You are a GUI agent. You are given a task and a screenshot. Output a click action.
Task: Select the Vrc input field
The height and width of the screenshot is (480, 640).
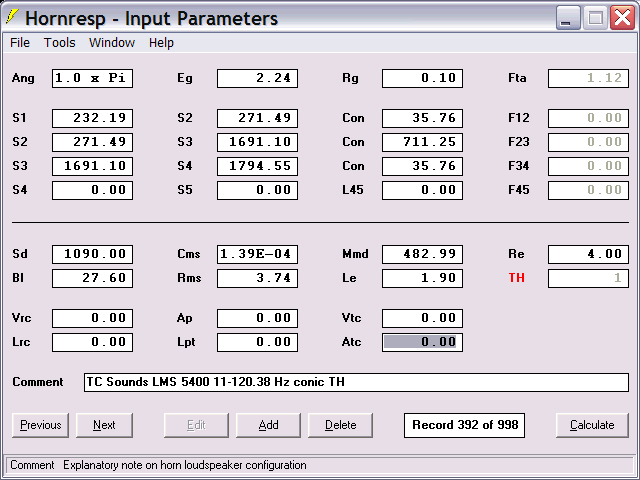pyautogui.click(x=92, y=318)
